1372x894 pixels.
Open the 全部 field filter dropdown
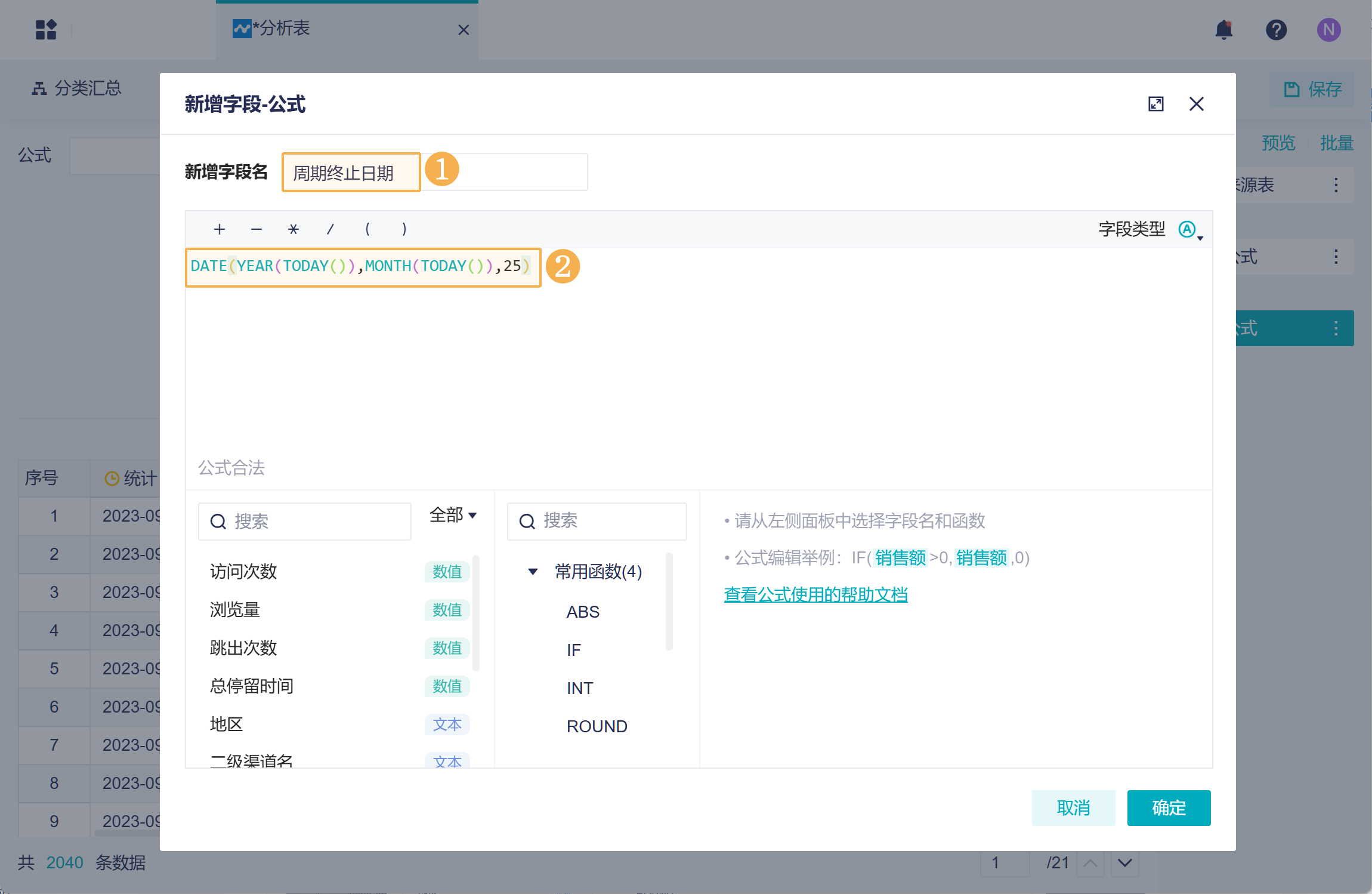tap(453, 514)
